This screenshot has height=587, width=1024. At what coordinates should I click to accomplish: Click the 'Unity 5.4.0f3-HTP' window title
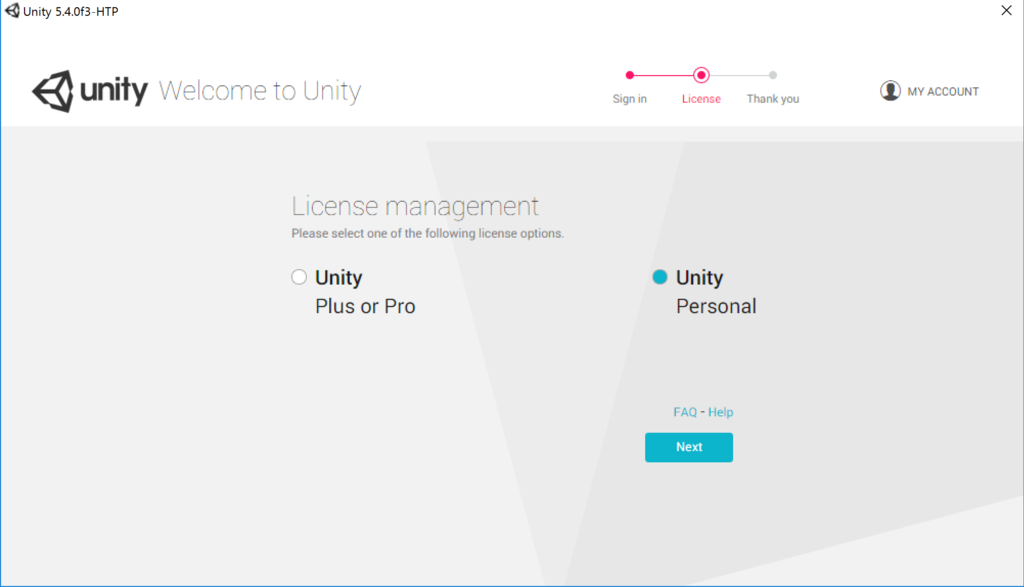pos(71,12)
